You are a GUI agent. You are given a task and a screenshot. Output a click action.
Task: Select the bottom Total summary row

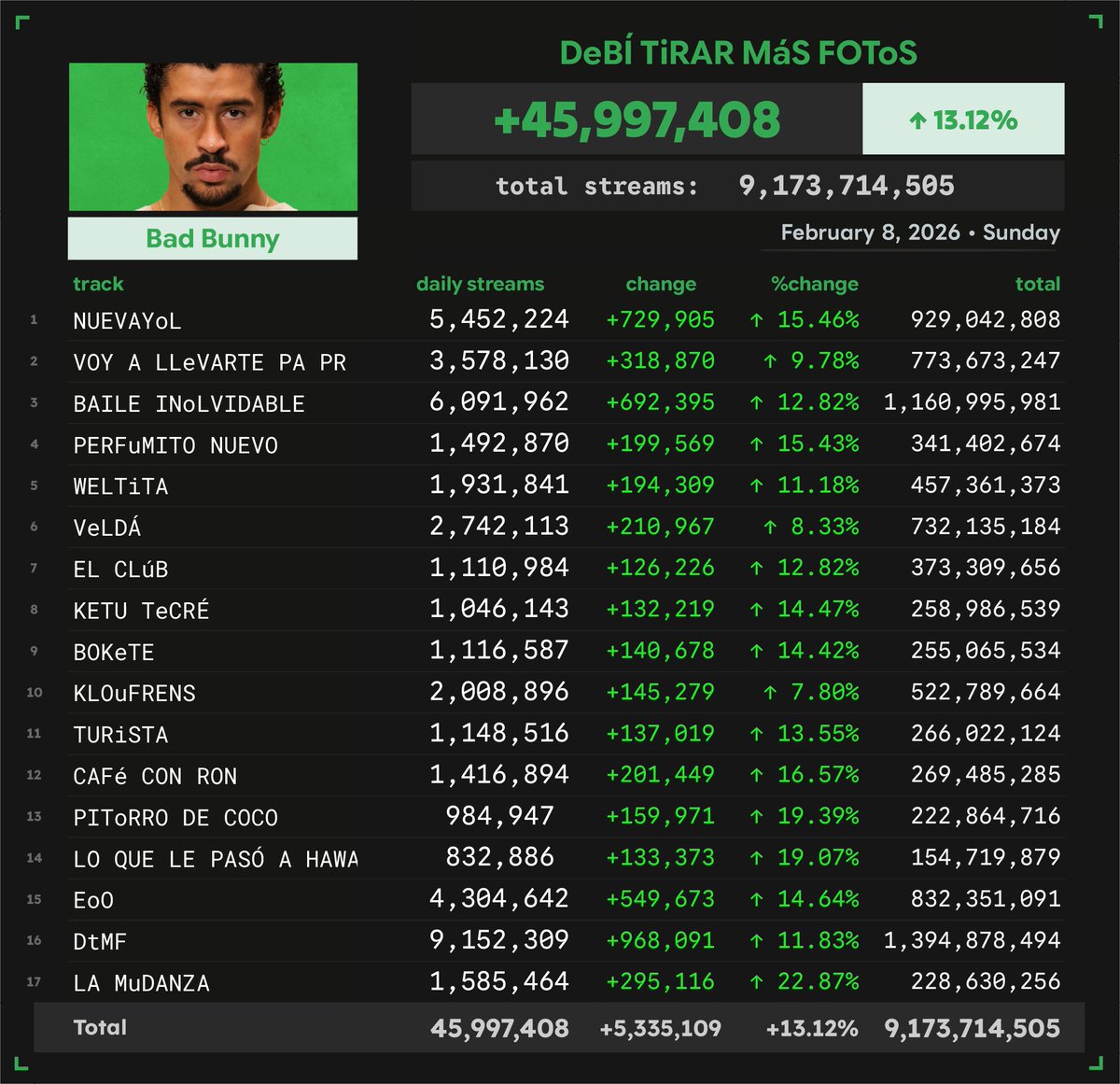tap(560, 1027)
